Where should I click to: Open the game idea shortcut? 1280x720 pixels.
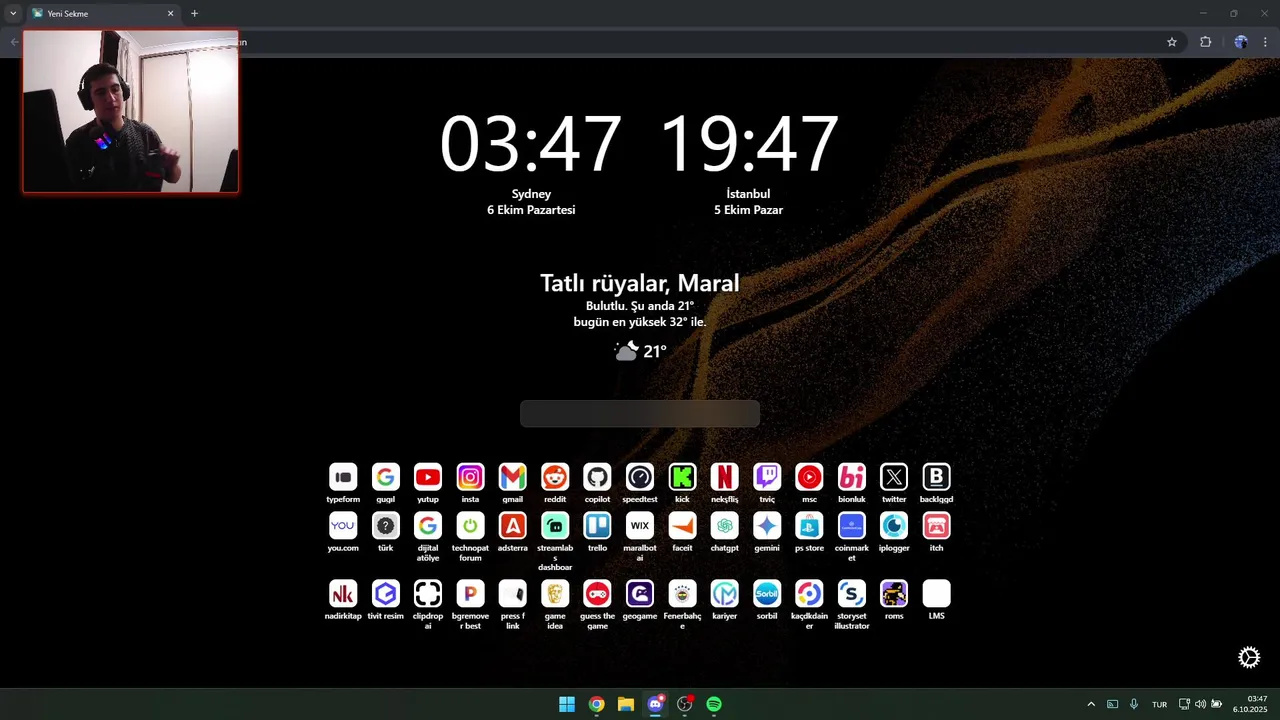[555, 593]
